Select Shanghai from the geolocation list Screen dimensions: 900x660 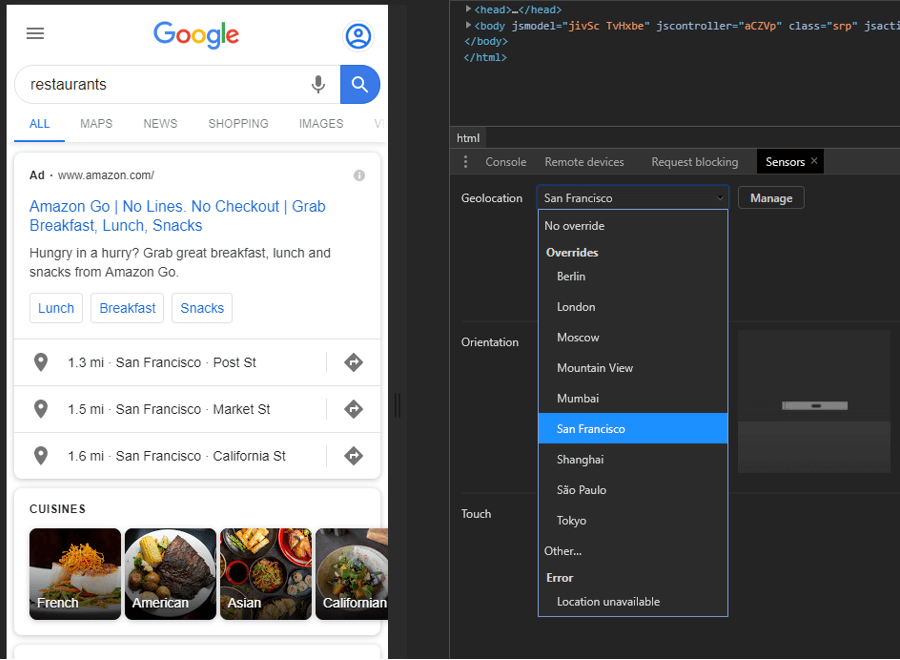click(633, 459)
